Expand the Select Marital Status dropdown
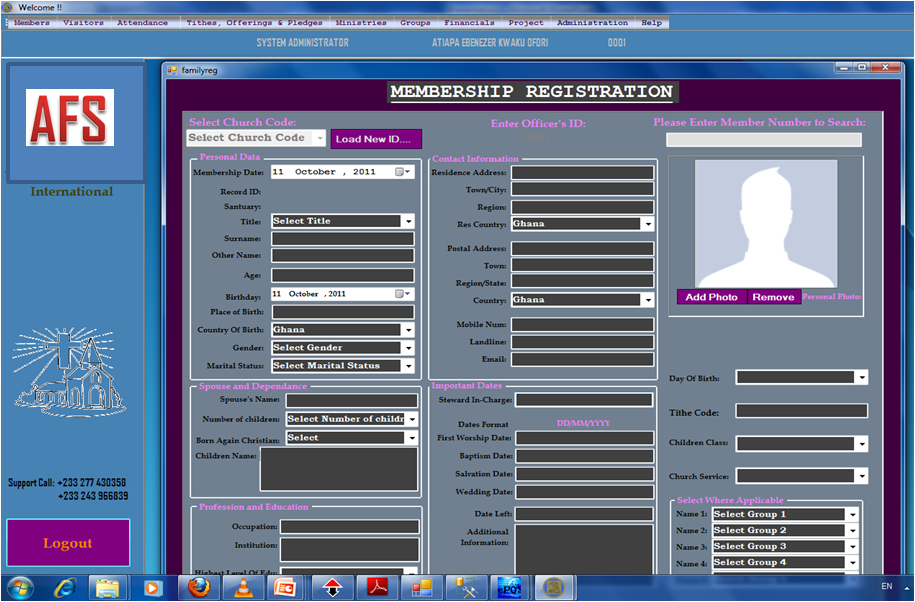Image resolution: width=915 pixels, height=602 pixels. 408,366
